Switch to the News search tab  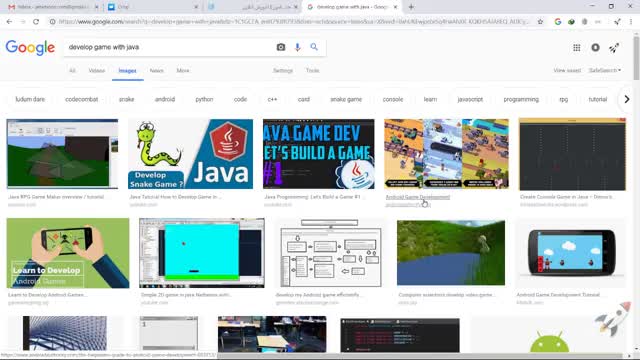click(x=156, y=71)
